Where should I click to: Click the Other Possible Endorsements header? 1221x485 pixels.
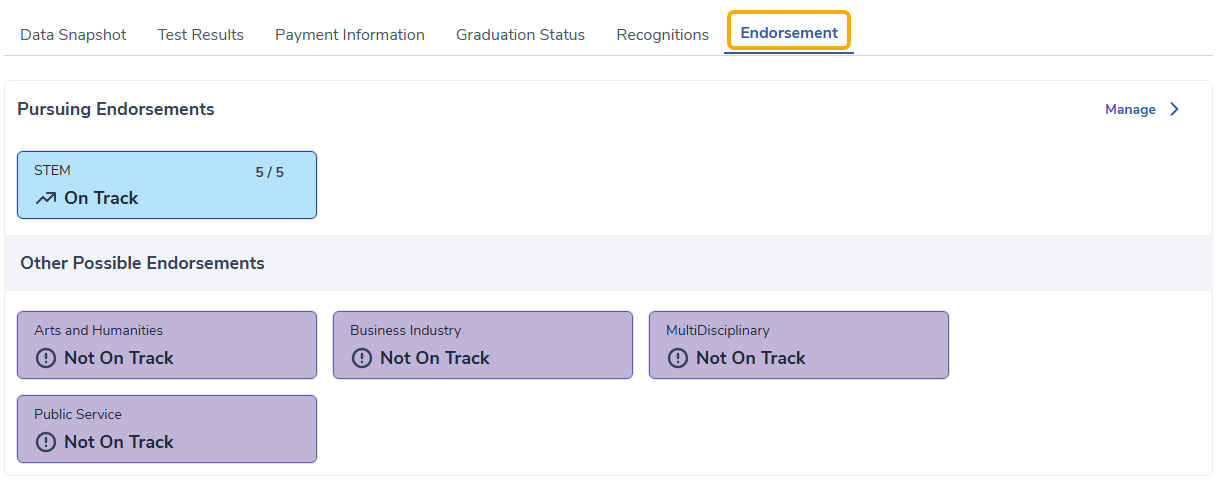point(142,263)
